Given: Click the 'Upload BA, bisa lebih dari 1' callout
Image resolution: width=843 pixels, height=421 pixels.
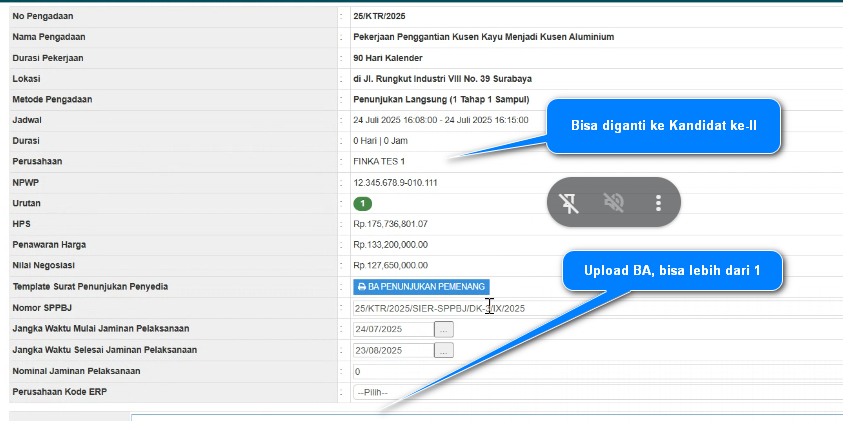Looking at the screenshot, I should [x=671, y=268].
